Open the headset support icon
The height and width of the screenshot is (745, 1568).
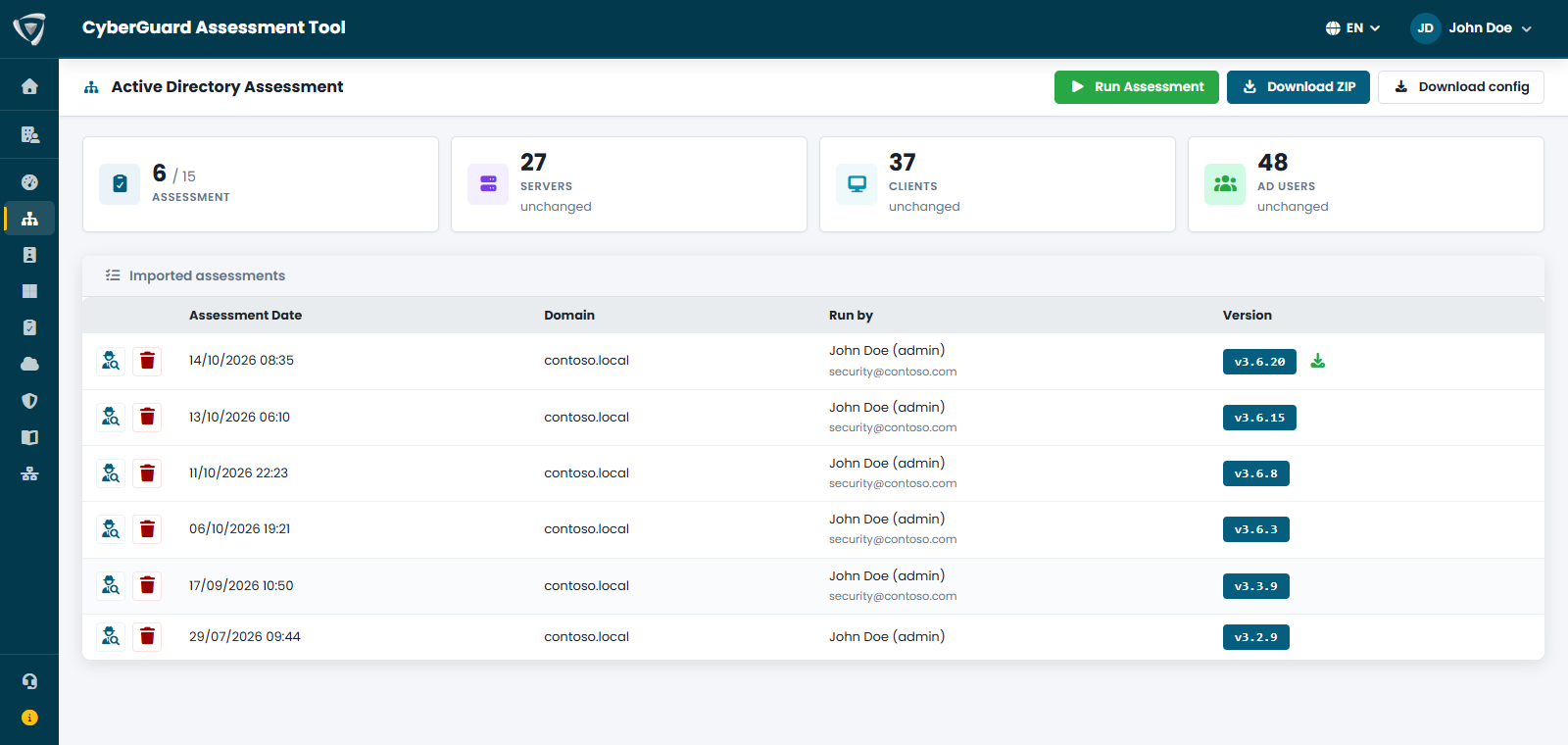point(29,681)
